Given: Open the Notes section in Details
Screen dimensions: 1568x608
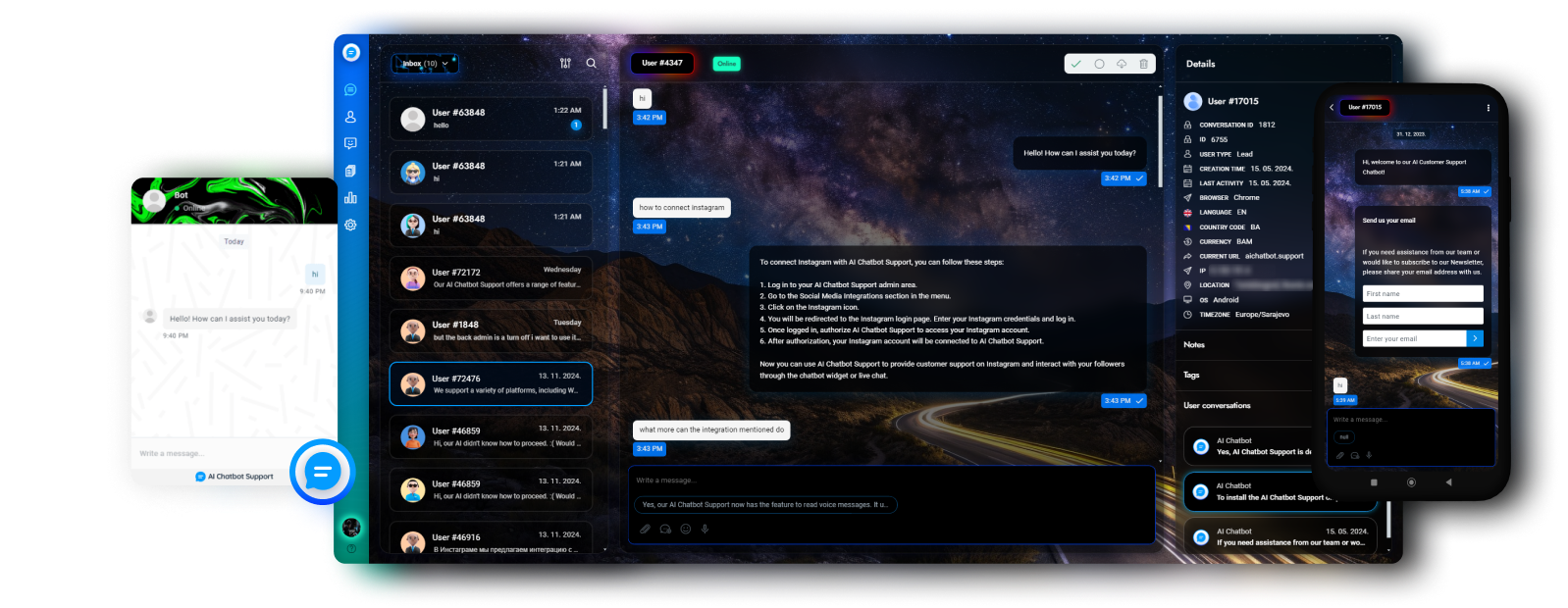Looking at the screenshot, I should click(1194, 345).
